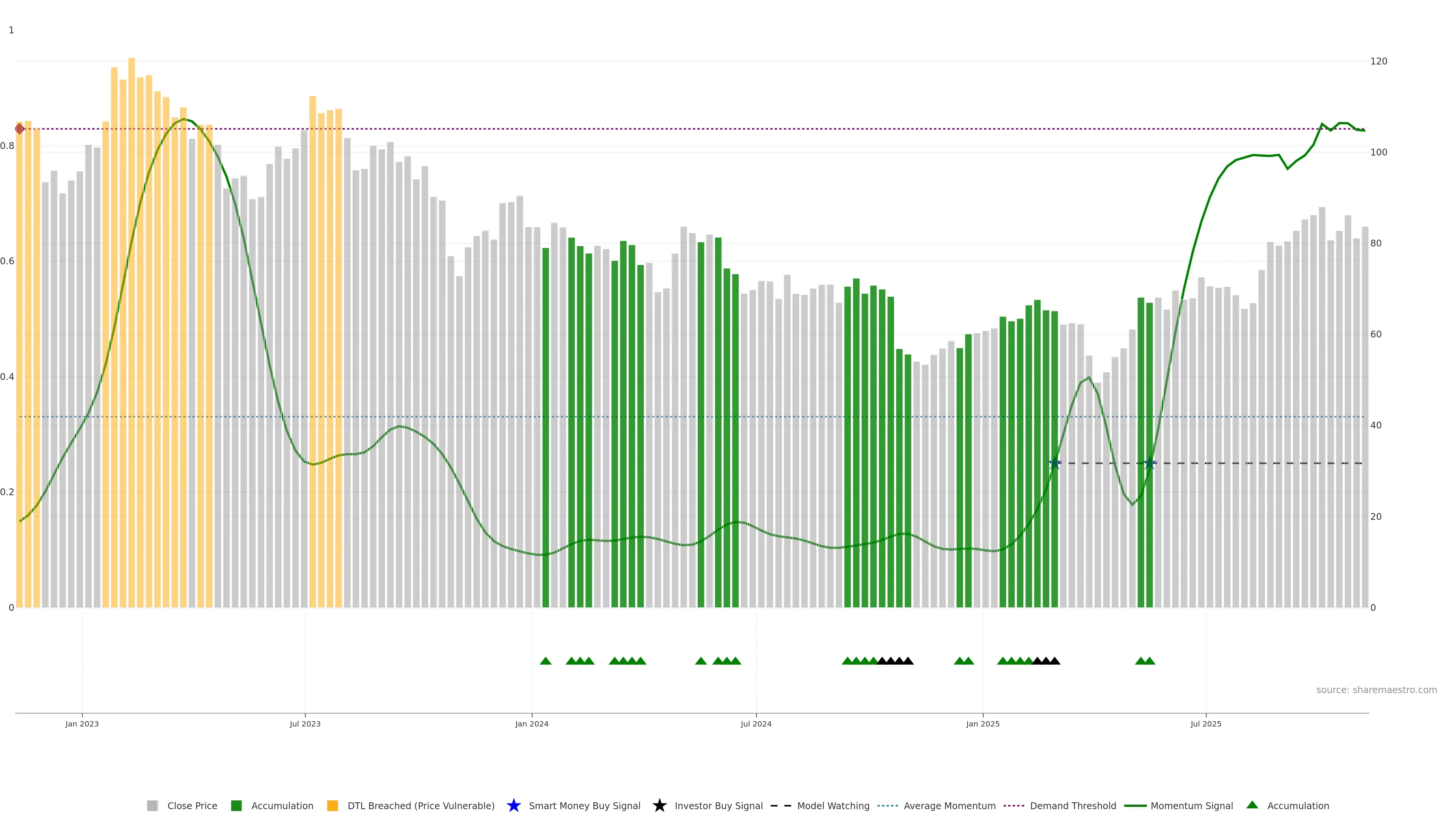Click the orange DTL Breached legend swatch
This screenshot has width=1456, height=819.
click(x=333, y=805)
